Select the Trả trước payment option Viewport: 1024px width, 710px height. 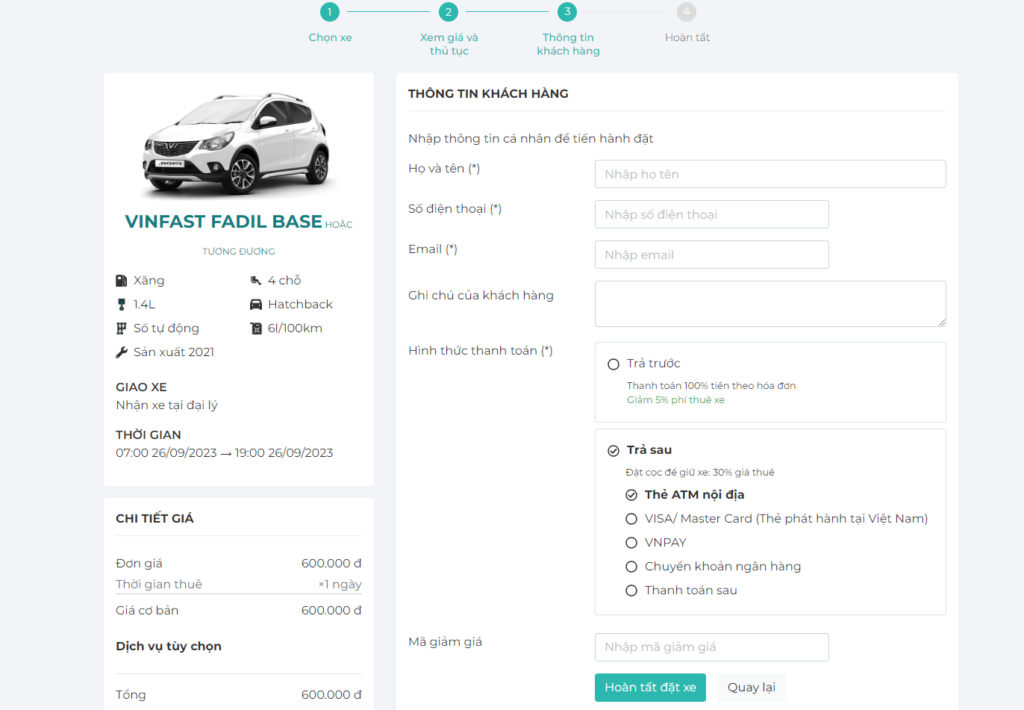click(x=614, y=364)
